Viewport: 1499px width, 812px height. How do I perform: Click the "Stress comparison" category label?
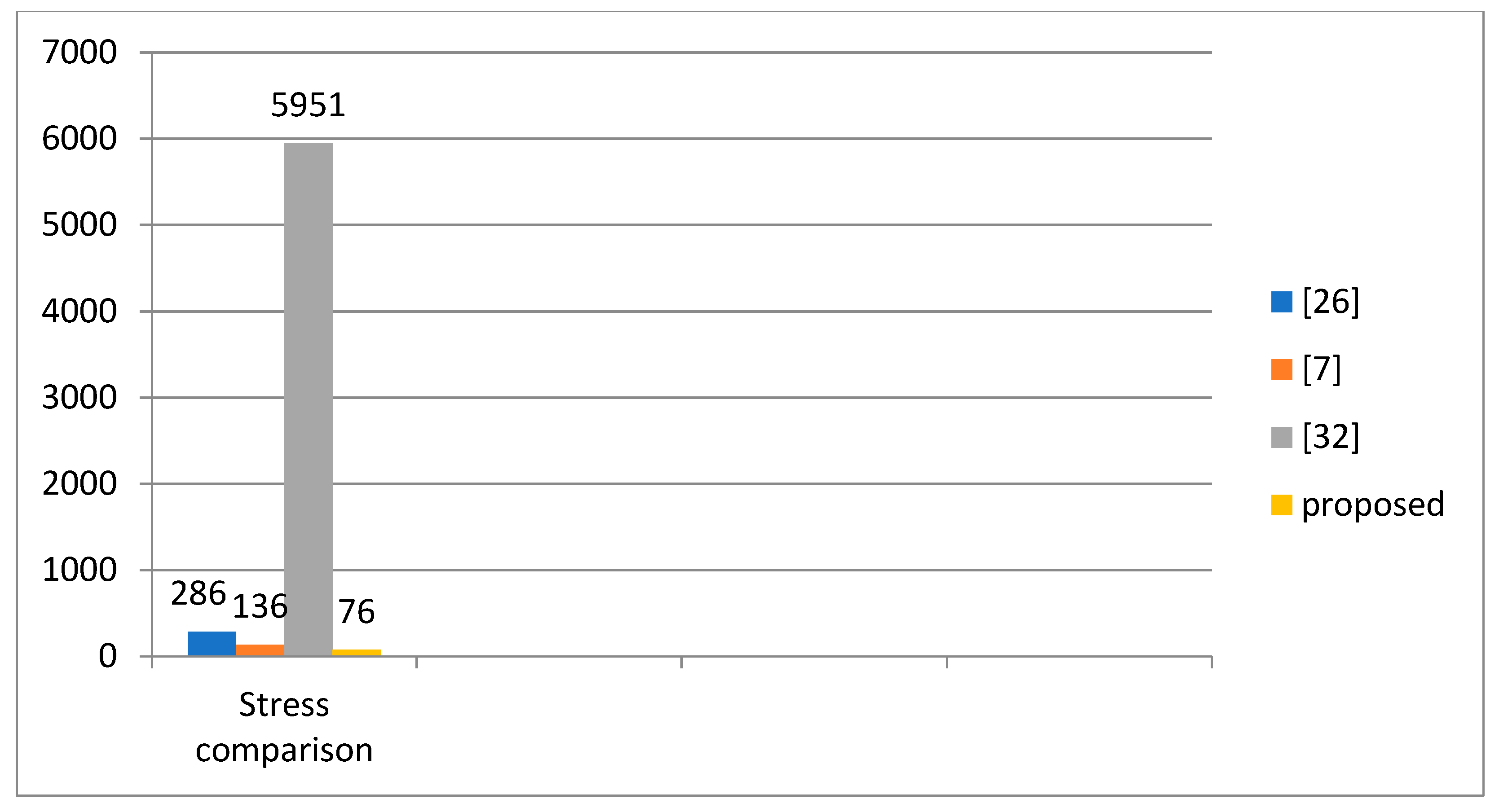point(284,727)
